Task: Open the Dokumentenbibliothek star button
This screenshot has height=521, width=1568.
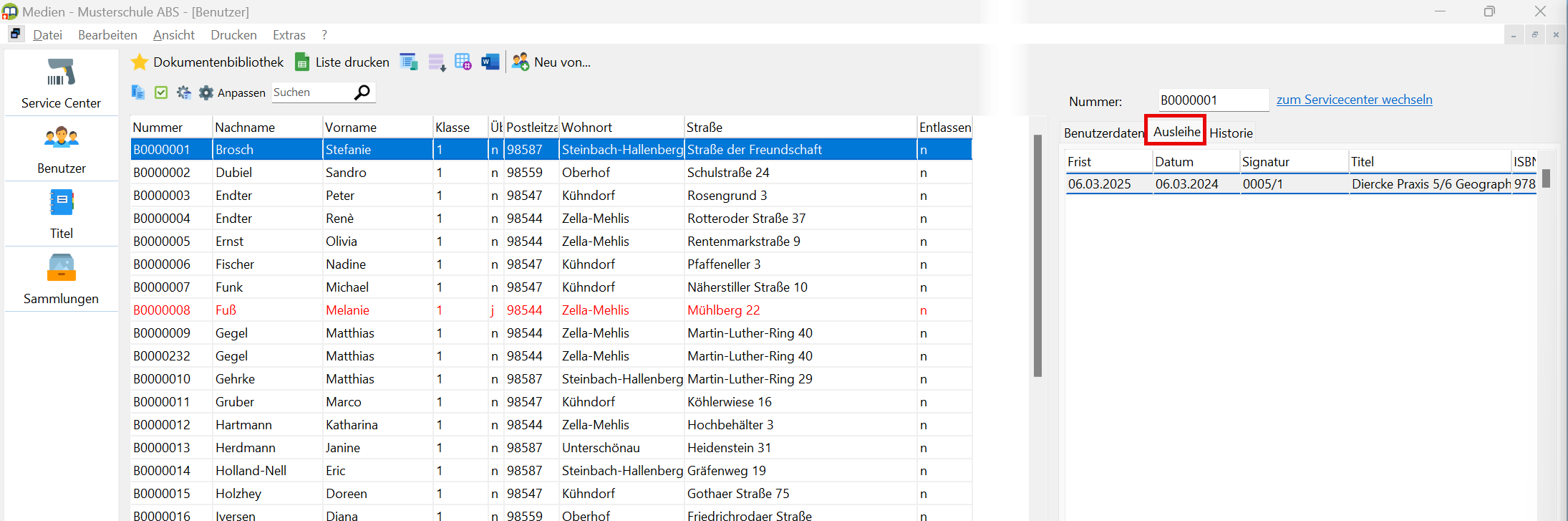Action: 208,62
